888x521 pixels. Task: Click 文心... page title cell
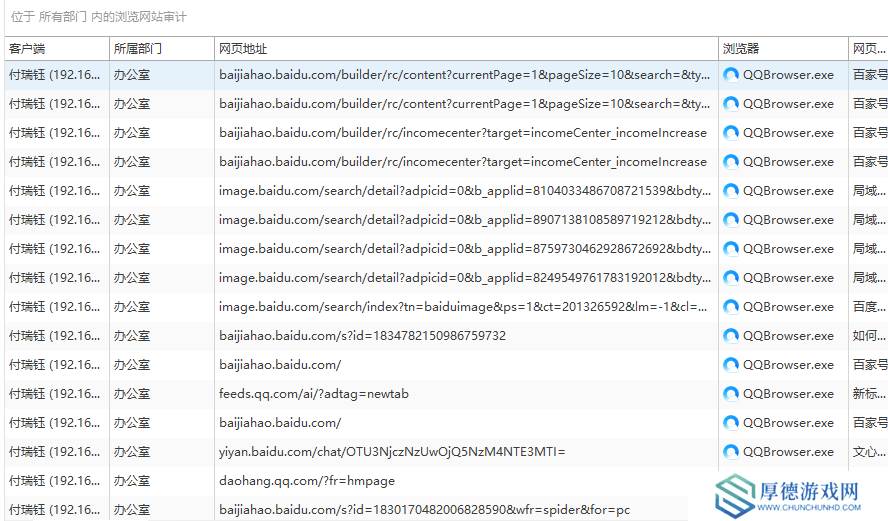(x=869, y=452)
